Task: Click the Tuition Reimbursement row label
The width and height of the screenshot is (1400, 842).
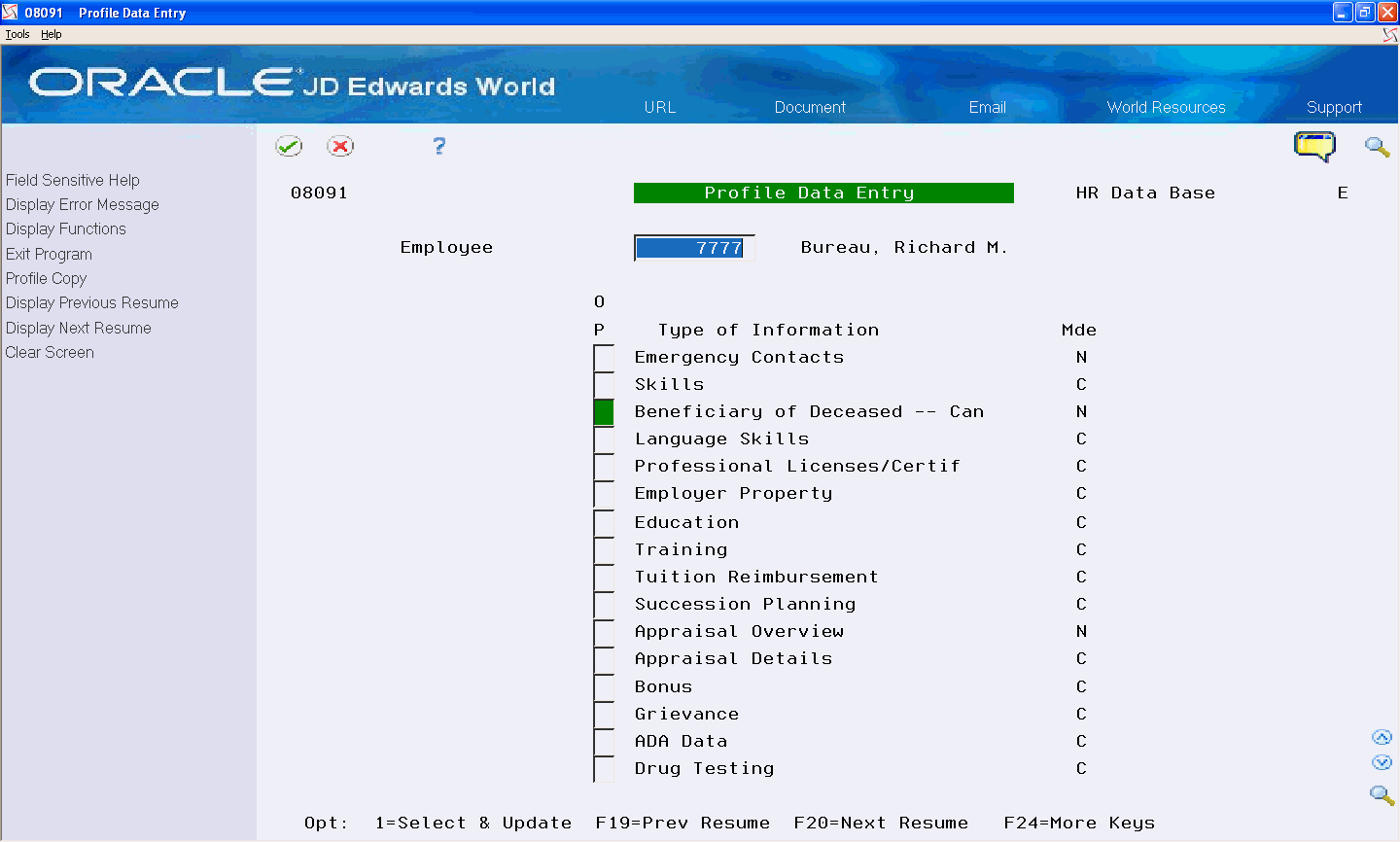Action: pos(756,578)
